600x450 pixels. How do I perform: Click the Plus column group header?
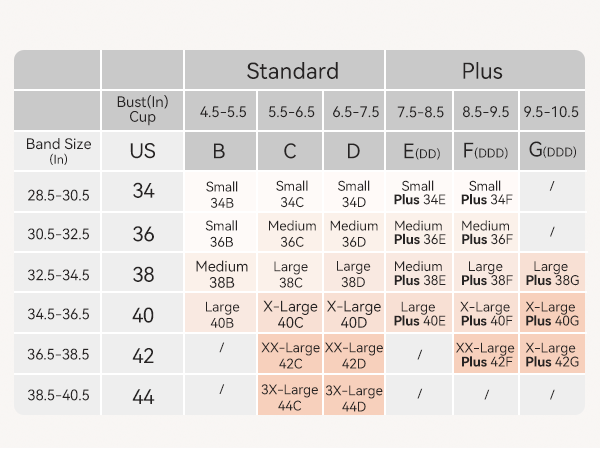pos(482,71)
